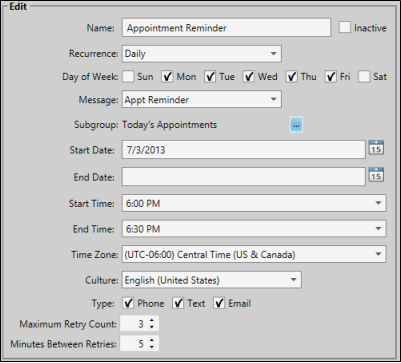
Task: Enable the Sat day checkbox
Action: click(x=364, y=77)
